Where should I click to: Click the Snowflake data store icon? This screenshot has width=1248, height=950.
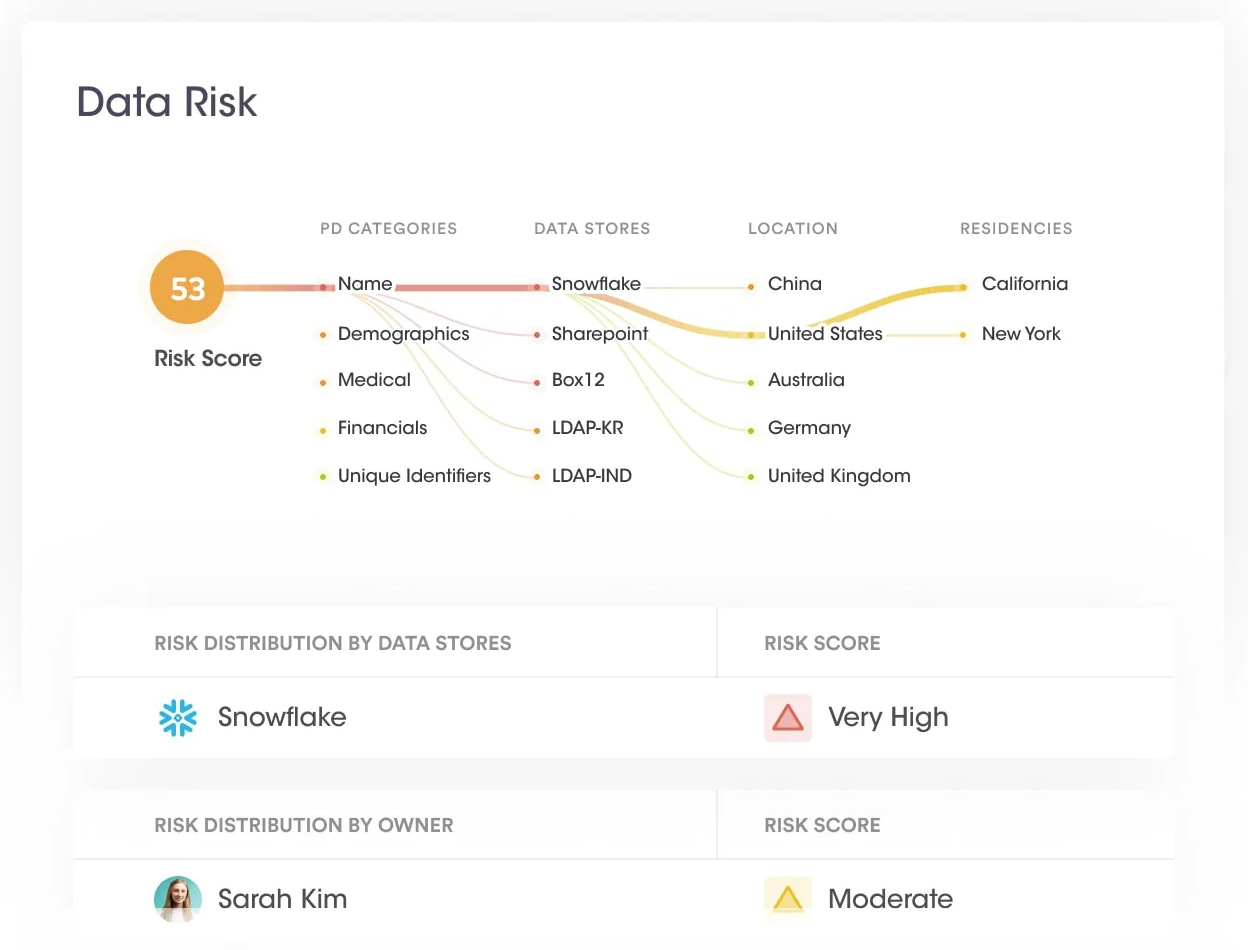(178, 717)
